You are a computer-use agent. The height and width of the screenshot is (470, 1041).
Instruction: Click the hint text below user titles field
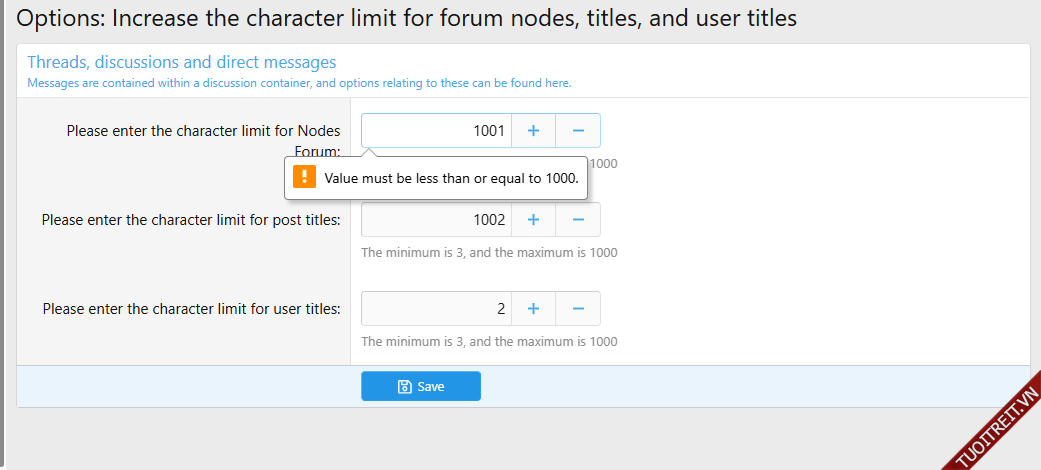(x=489, y=342)
